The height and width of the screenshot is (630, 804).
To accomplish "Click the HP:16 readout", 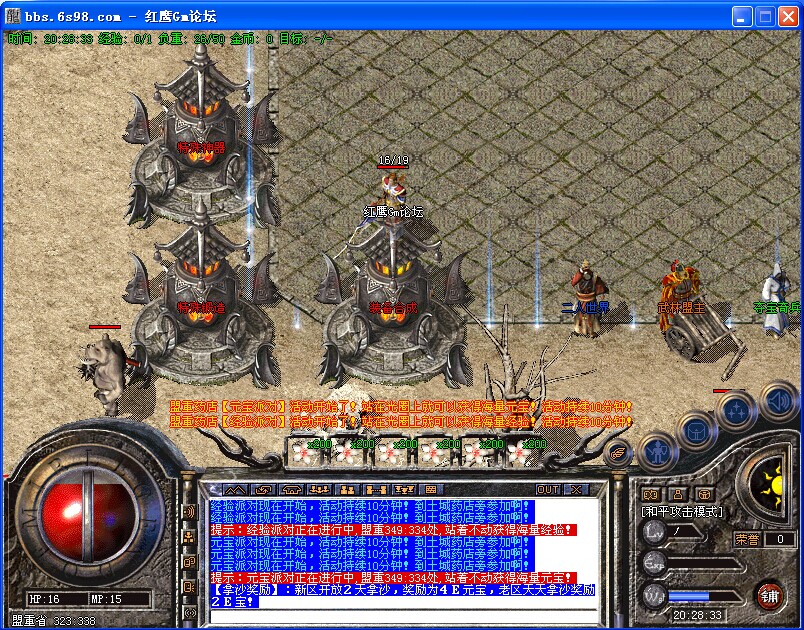I will (44, 599).
